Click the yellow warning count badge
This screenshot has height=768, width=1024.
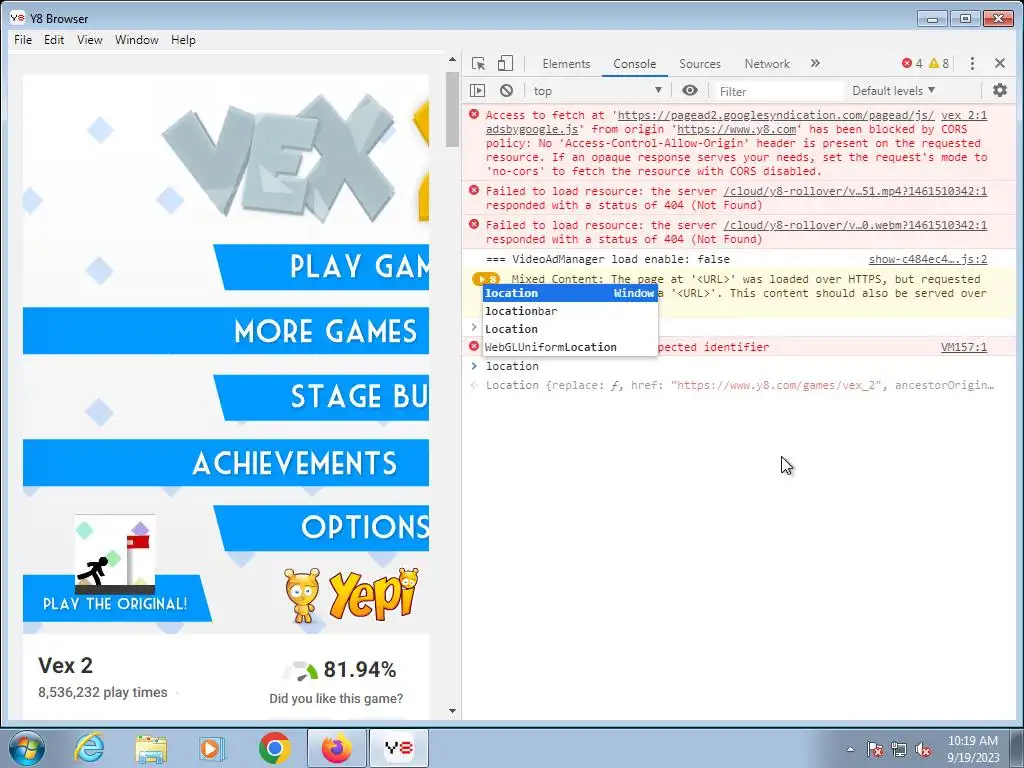tap(939, 63)
